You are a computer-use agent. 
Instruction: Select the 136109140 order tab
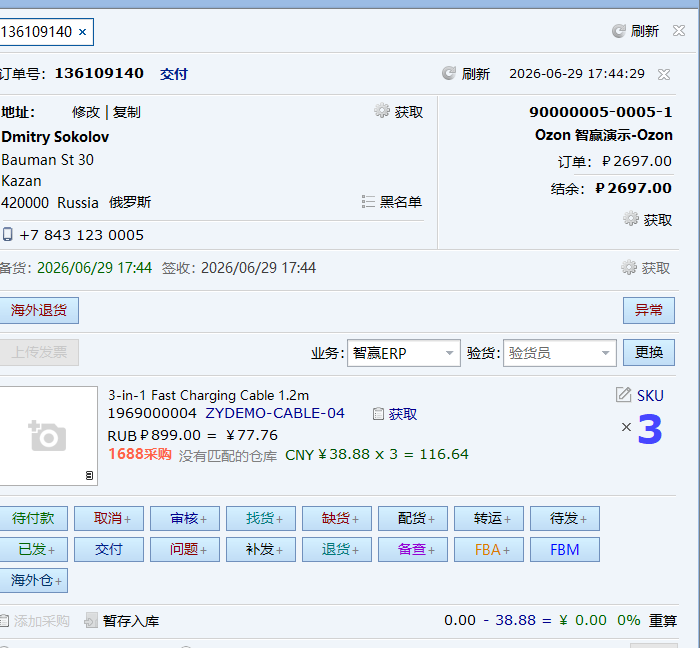click(36, 32)
